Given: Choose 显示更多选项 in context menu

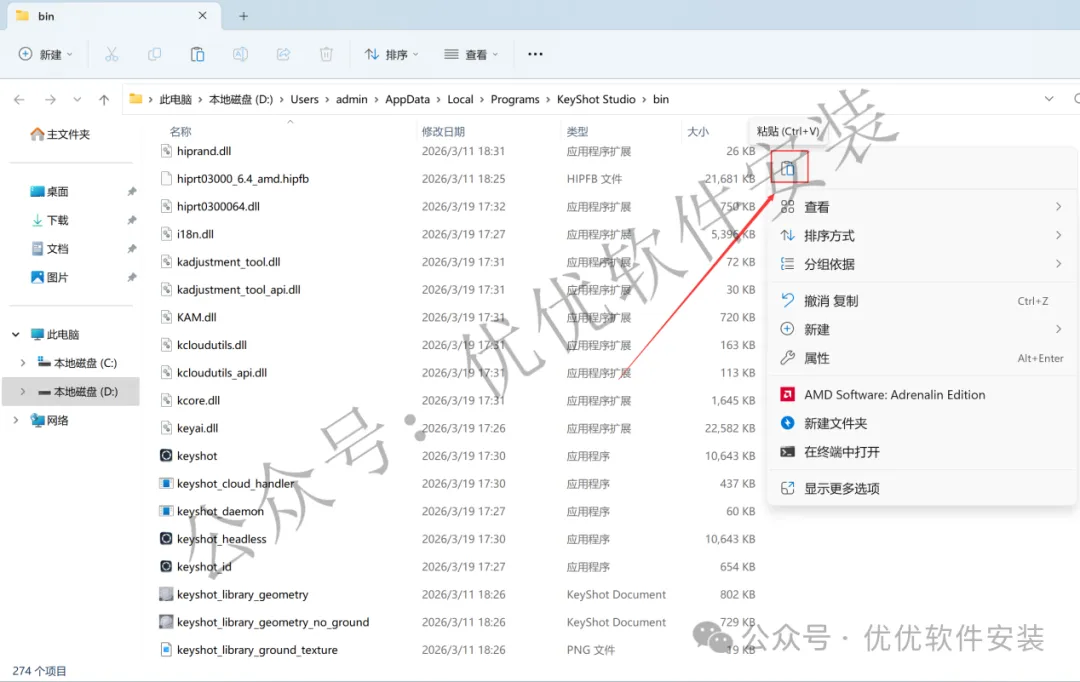Looking at the screenshot, I should click(922, 488).
